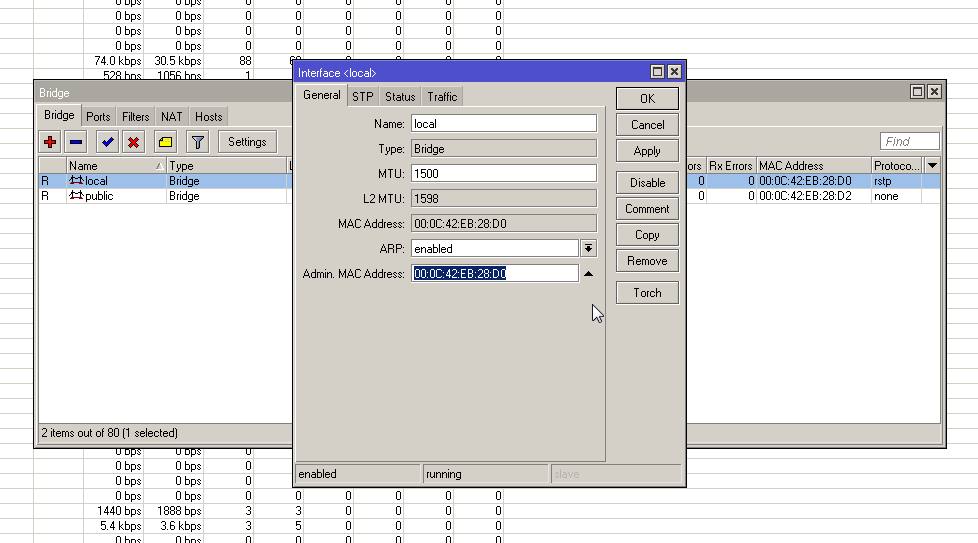Switch to the General tab
This screenshot has width=978, height=543.
click(321, 95)
